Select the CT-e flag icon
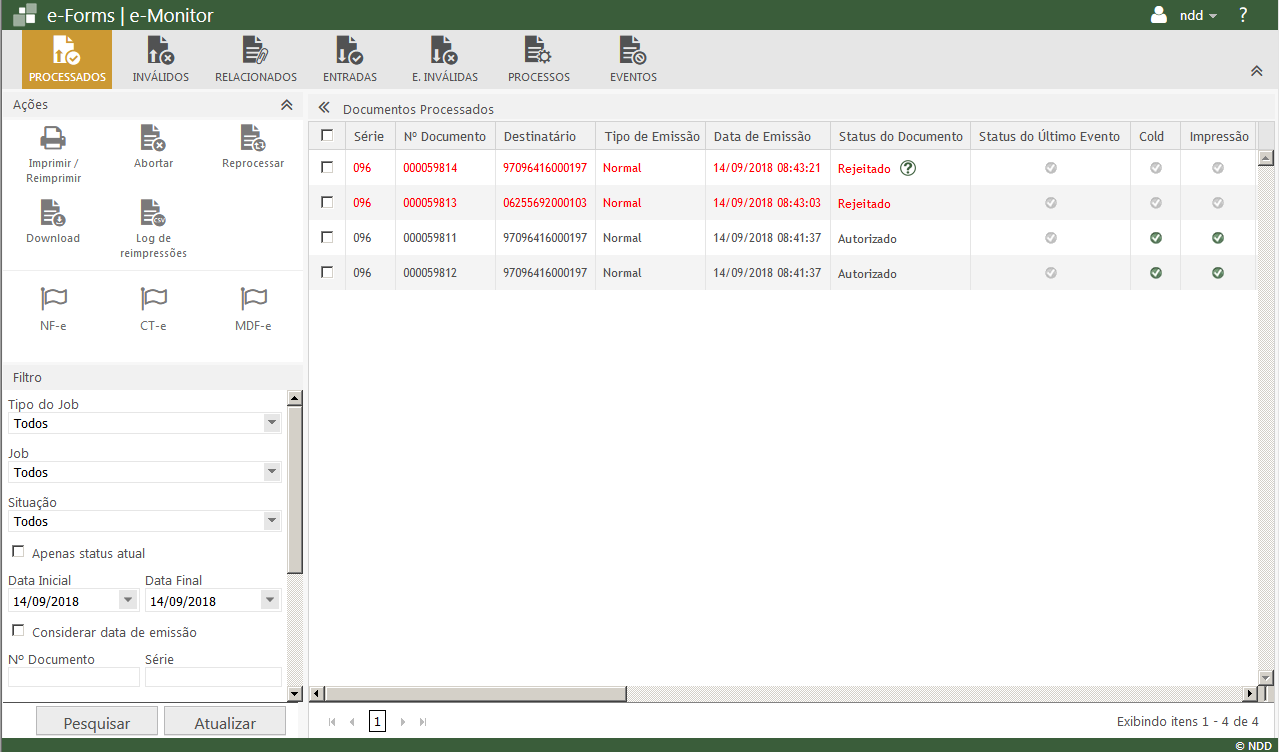The image size is (1280, 752). click(x=153, y=299)
